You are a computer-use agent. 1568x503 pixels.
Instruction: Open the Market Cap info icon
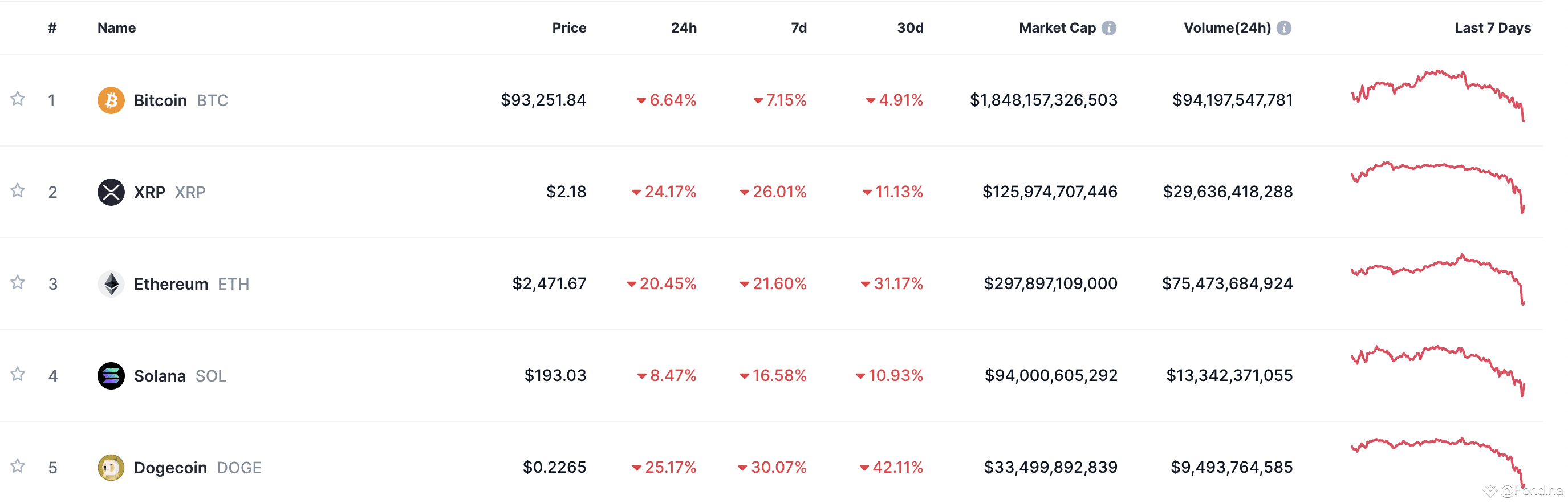(x=1109, y=28)
